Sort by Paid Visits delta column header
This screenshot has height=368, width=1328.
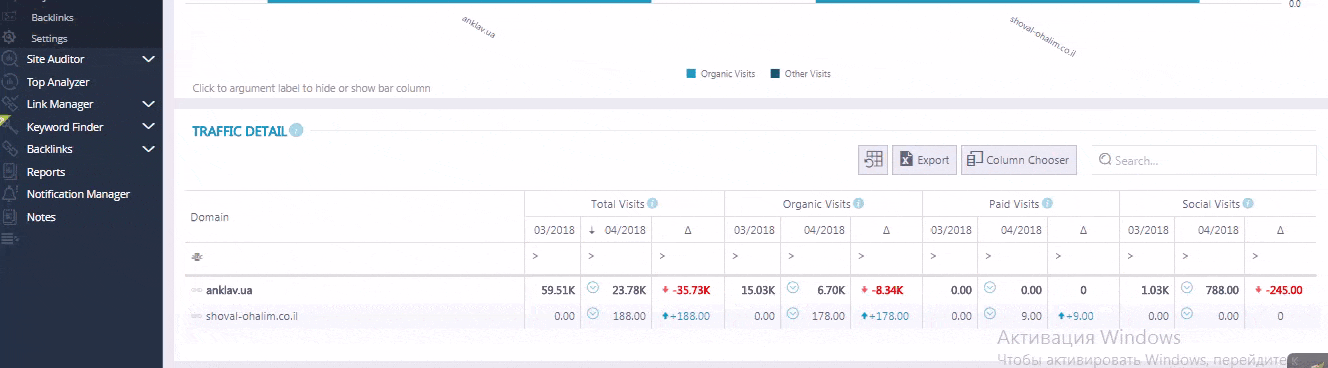[x=1083, y=230]
